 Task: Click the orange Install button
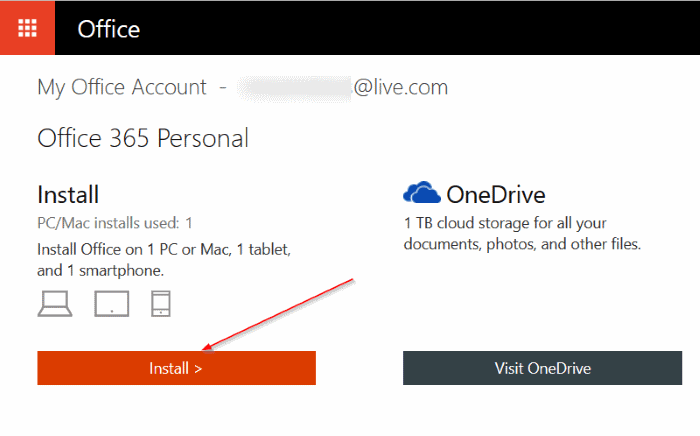[x=176, y=368]
